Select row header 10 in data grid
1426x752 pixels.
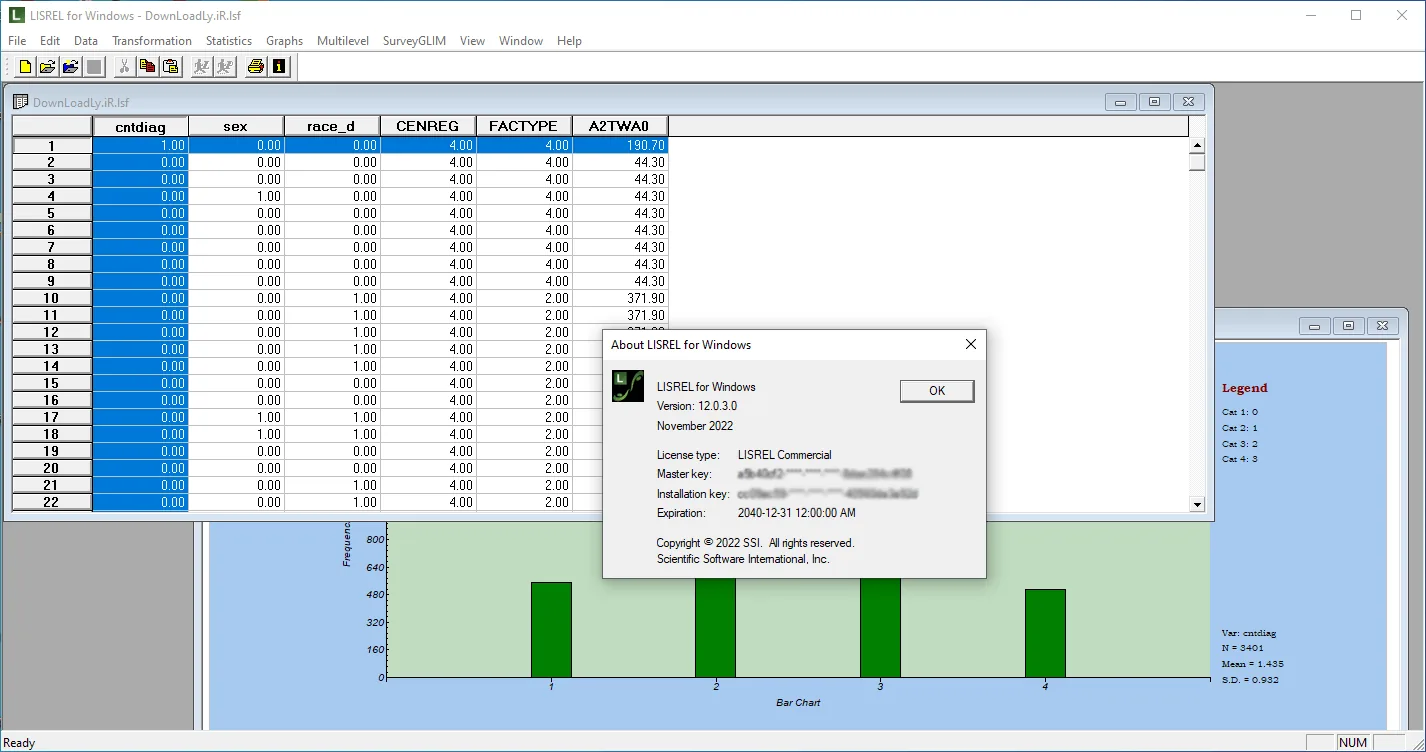pyautogui.click(x=52, y=298)
